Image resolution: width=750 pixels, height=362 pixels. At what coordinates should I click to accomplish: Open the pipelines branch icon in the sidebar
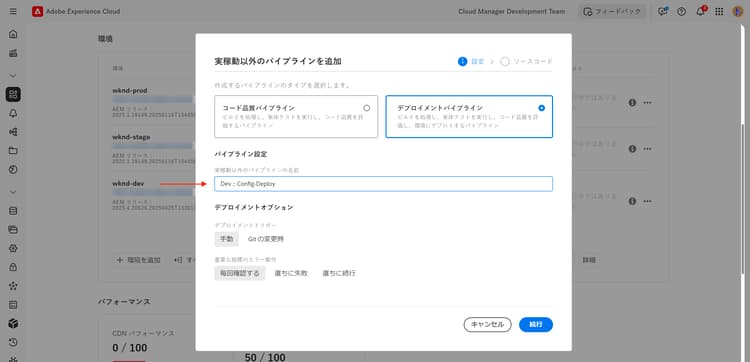tap(13, 132)
